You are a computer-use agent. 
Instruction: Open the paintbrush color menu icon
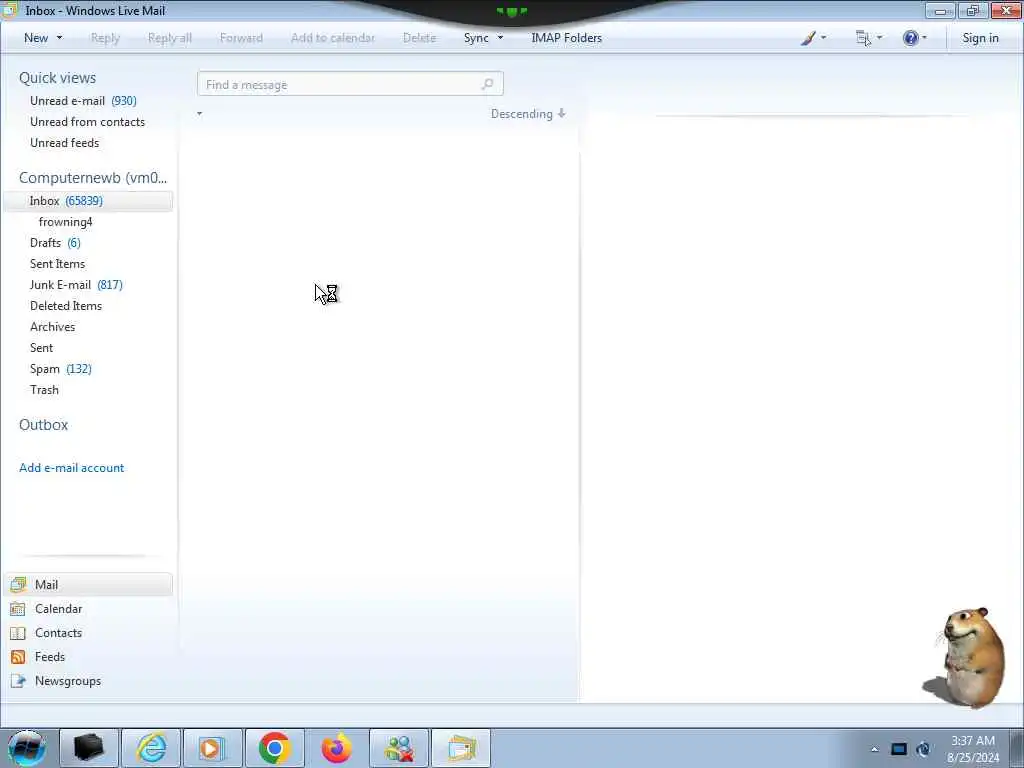pyautogui.click(x=808, y=38)
